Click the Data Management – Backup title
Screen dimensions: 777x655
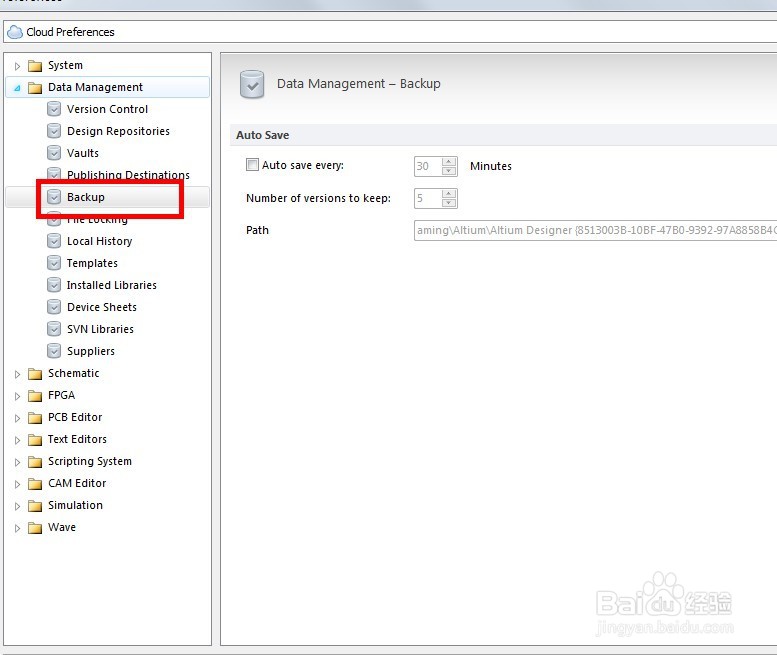tap(358, 83)
